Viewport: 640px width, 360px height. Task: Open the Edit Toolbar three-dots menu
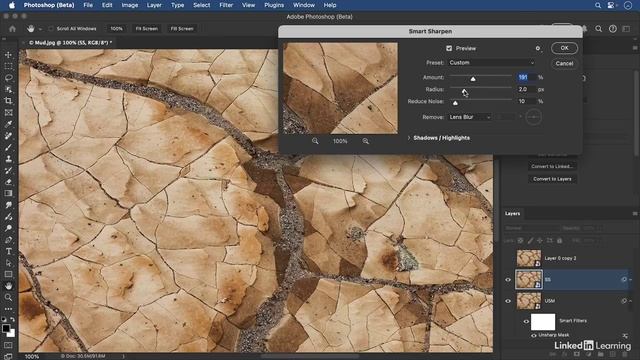tap(8, 309)
